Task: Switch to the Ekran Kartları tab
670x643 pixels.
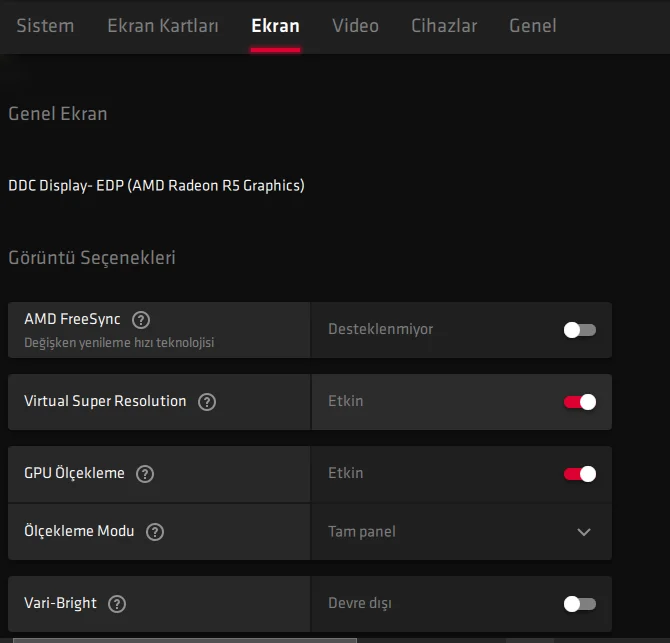Action: (163, 26)
